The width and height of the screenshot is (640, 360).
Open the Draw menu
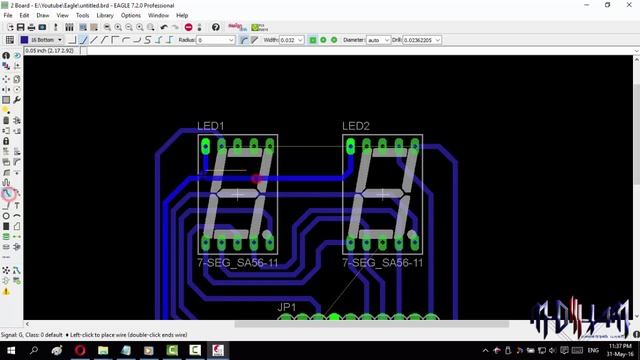(x=43, y=16)
